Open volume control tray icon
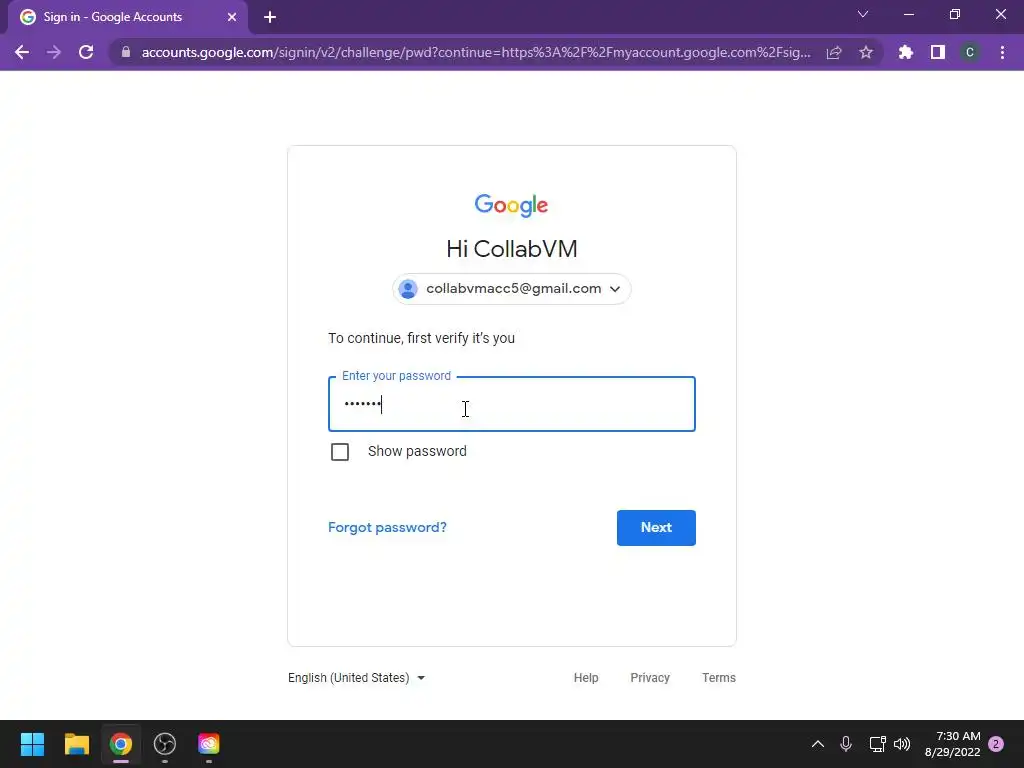Viewport: 1024px width, 768px height. pos(902,744)
